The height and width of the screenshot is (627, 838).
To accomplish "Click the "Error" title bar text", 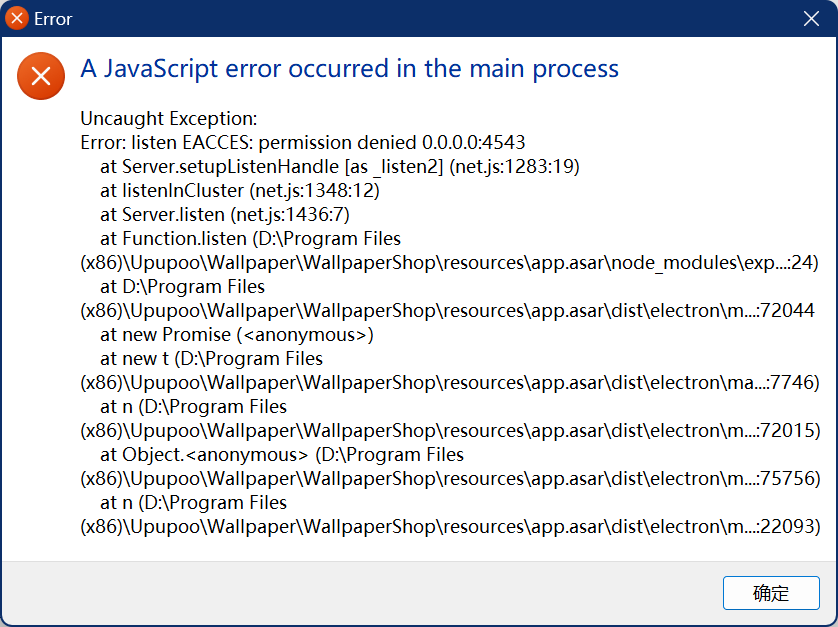I will click(x=53, y=19).
